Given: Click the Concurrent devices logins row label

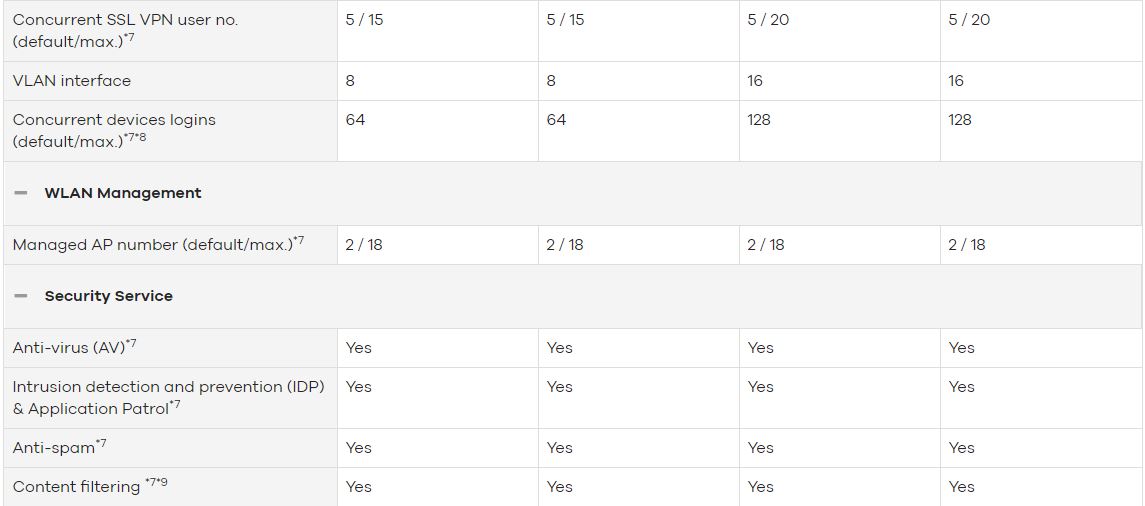Looking at the screenshot, I should click(114, 120).
